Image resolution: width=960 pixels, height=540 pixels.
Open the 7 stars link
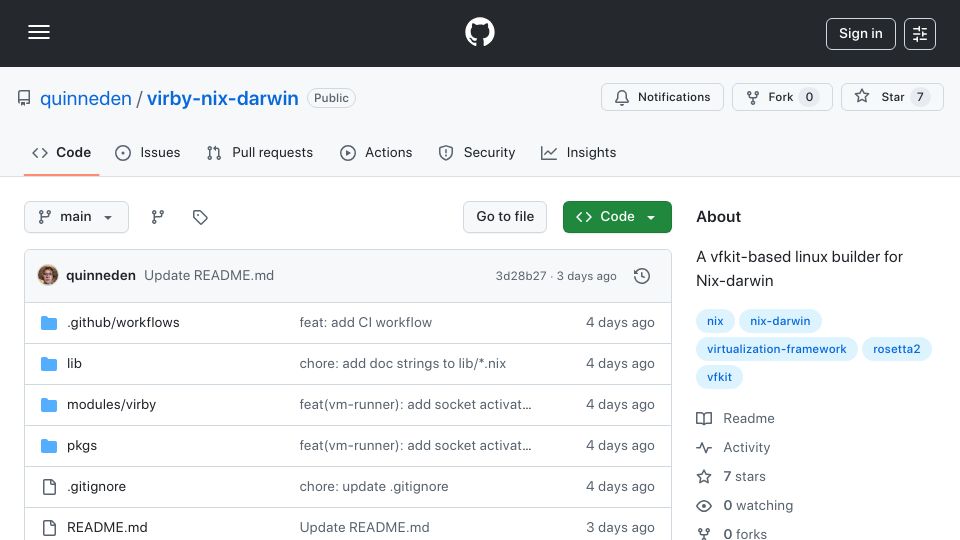tap(744, 476)
